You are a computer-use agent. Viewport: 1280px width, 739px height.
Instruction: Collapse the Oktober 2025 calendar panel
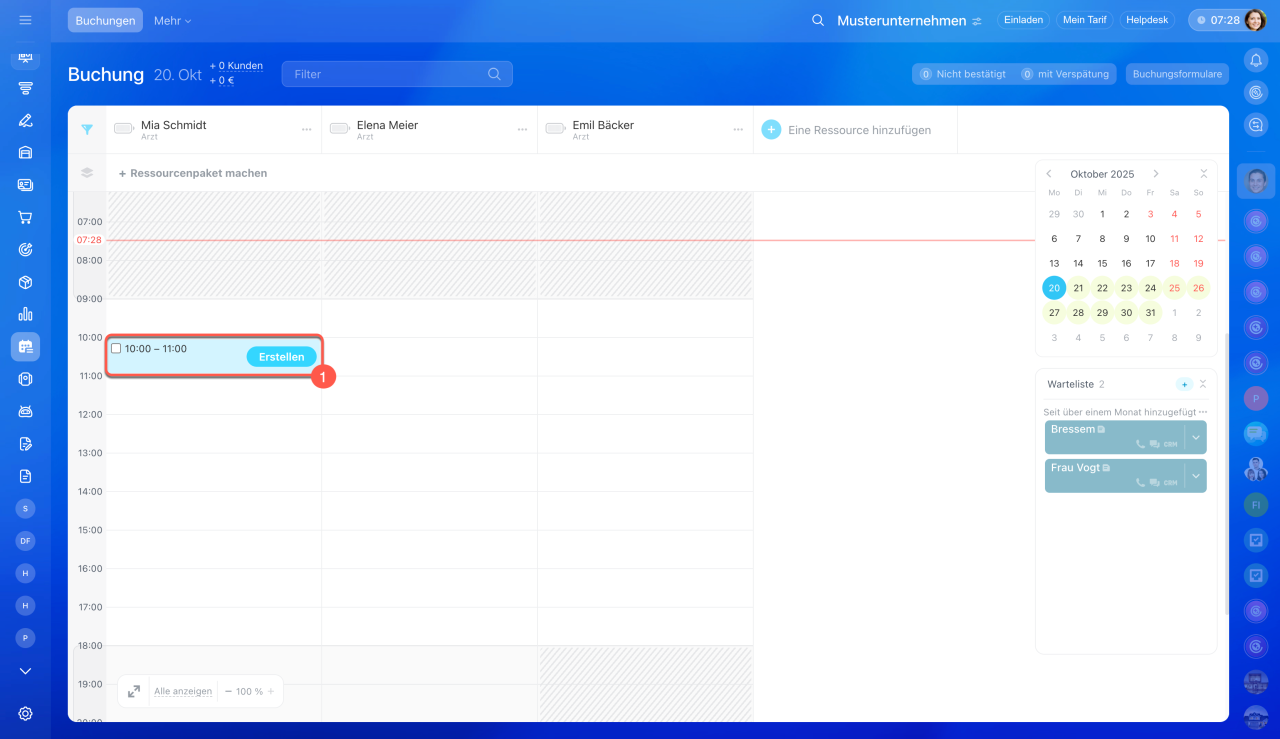click(1203, 174)
